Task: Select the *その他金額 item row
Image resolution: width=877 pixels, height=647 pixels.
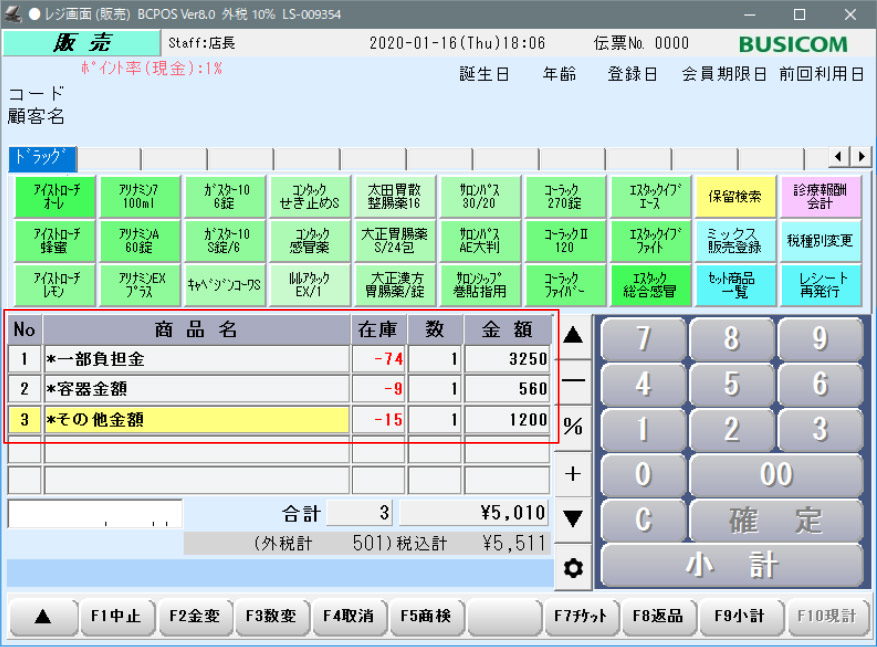Action: coord(196,420)
